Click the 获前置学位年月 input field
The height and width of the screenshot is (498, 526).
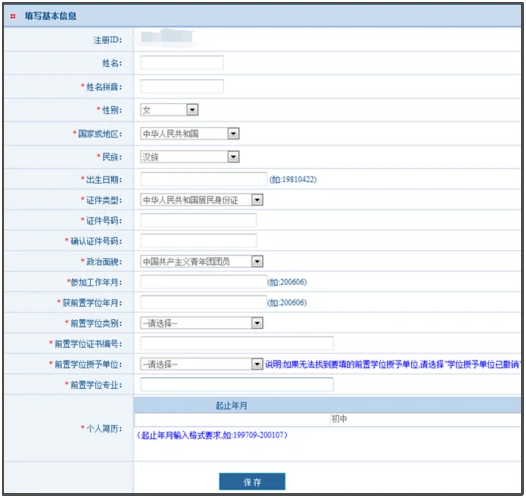tap(204, 302)
